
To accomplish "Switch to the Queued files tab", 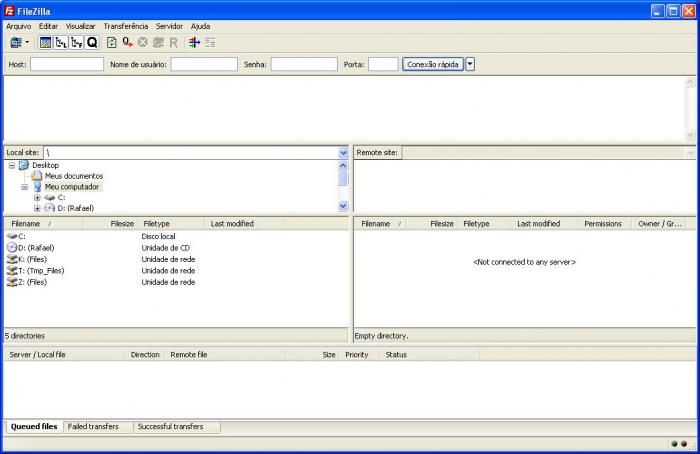I will [x=34, y=426].
